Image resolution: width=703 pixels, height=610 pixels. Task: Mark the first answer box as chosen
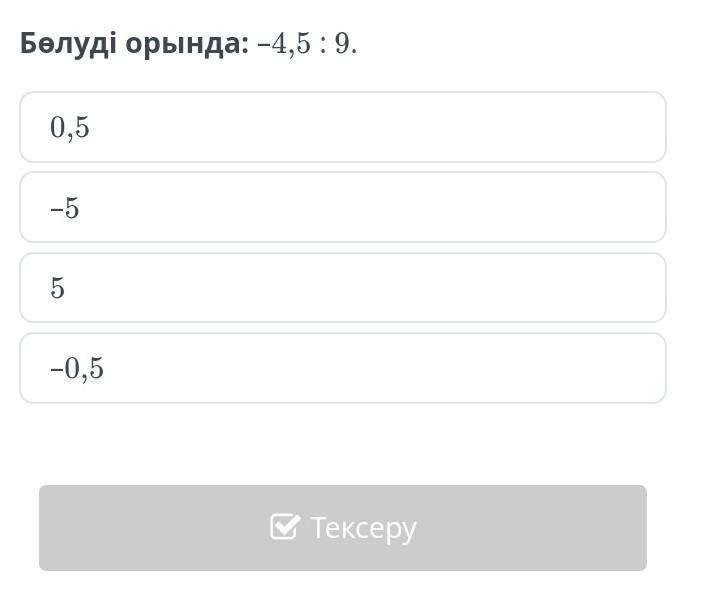click(x=343, y=127)
